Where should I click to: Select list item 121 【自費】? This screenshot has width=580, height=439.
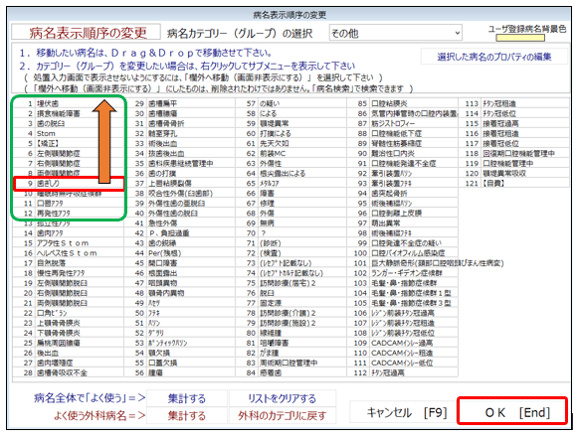(514, 183)
